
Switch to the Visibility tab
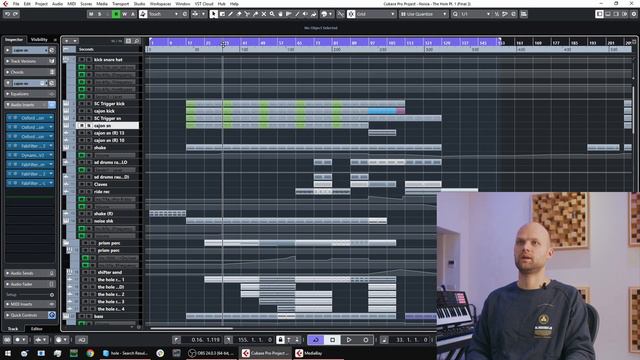pyautogui.click(x=39, y=40)
